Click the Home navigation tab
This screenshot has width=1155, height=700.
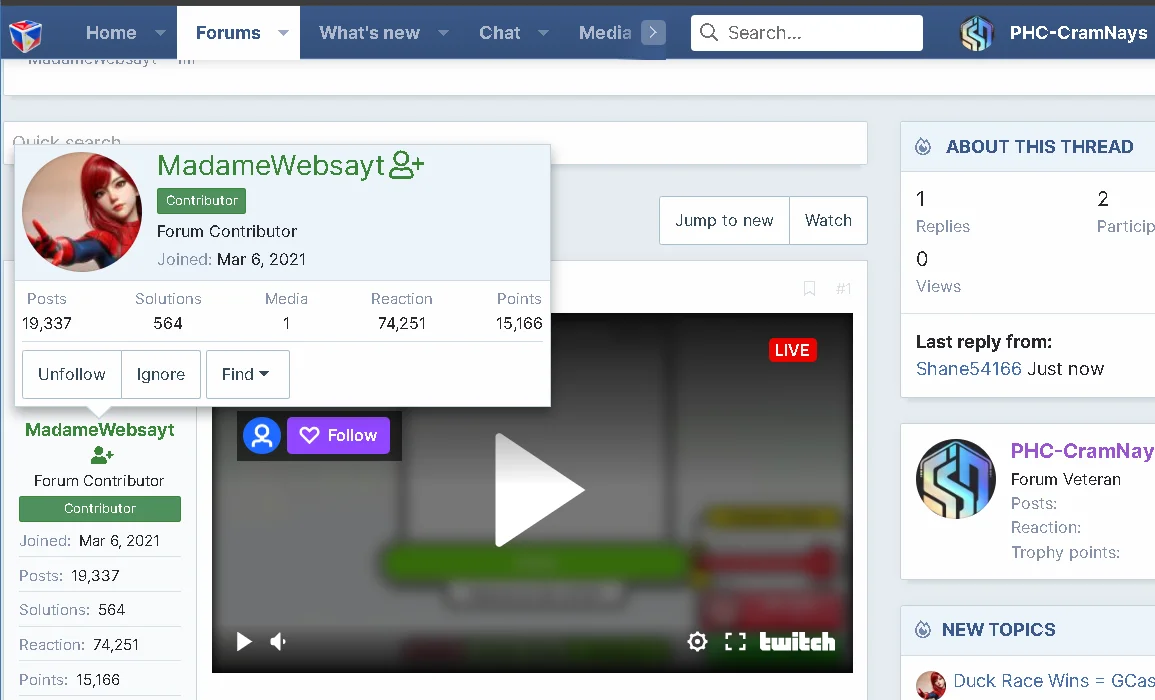point(110,32)
